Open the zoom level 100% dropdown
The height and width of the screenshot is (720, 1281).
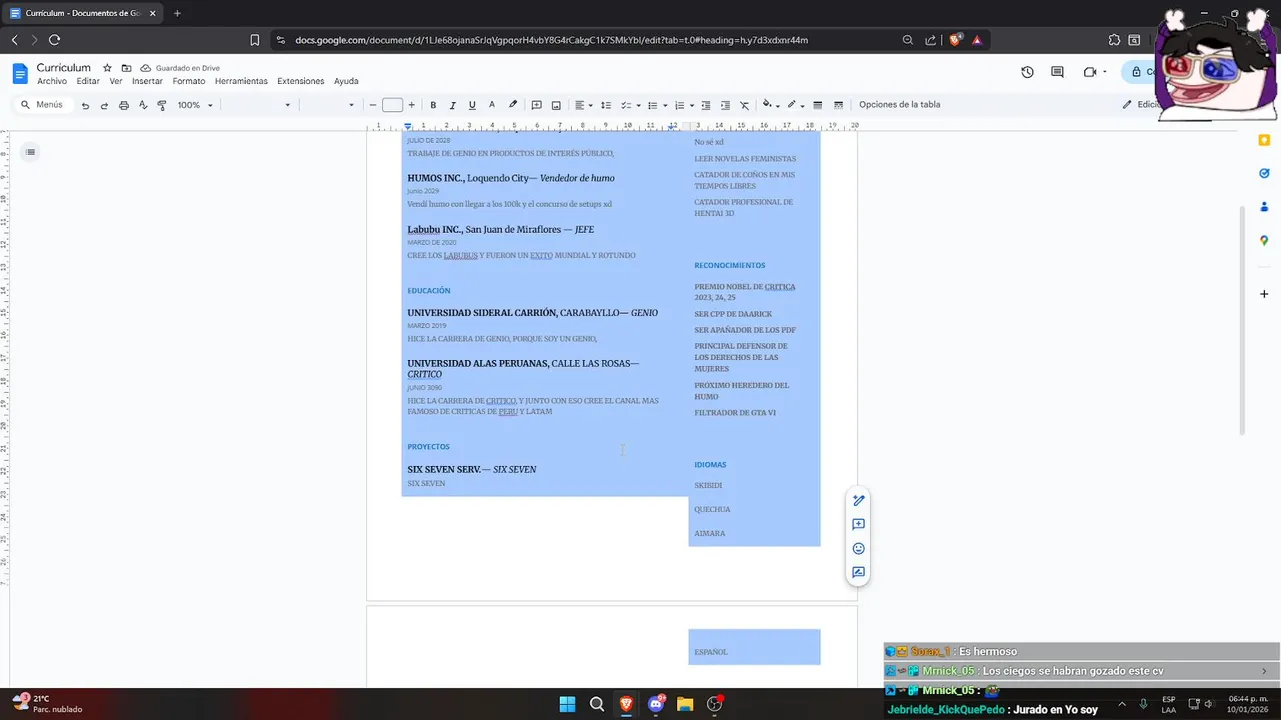pyautogui.click(x=195, y=105)
